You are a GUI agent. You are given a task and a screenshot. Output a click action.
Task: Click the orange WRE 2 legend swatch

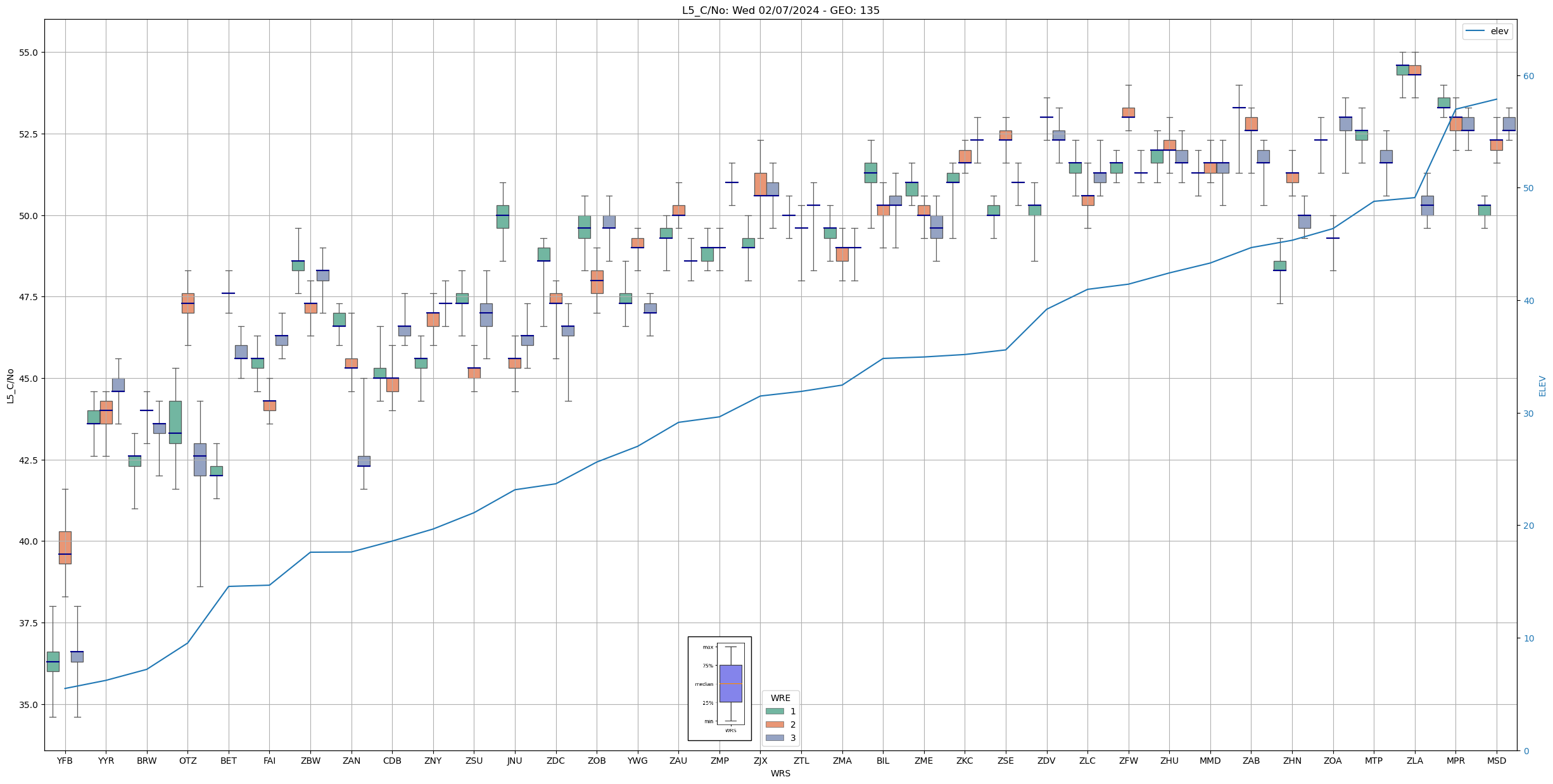[774, 724]
